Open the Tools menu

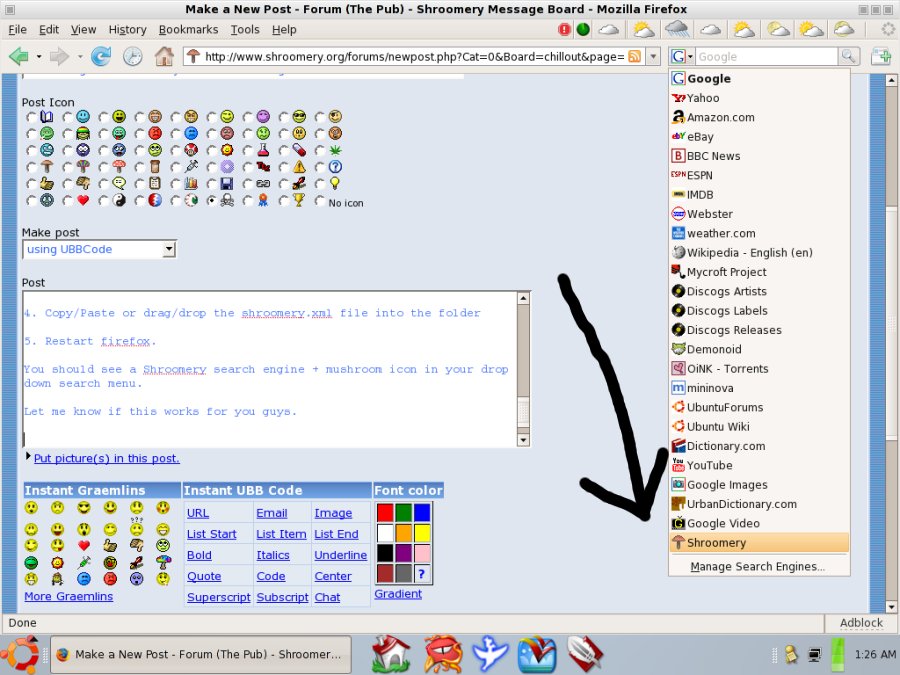[x=245, y=29]
